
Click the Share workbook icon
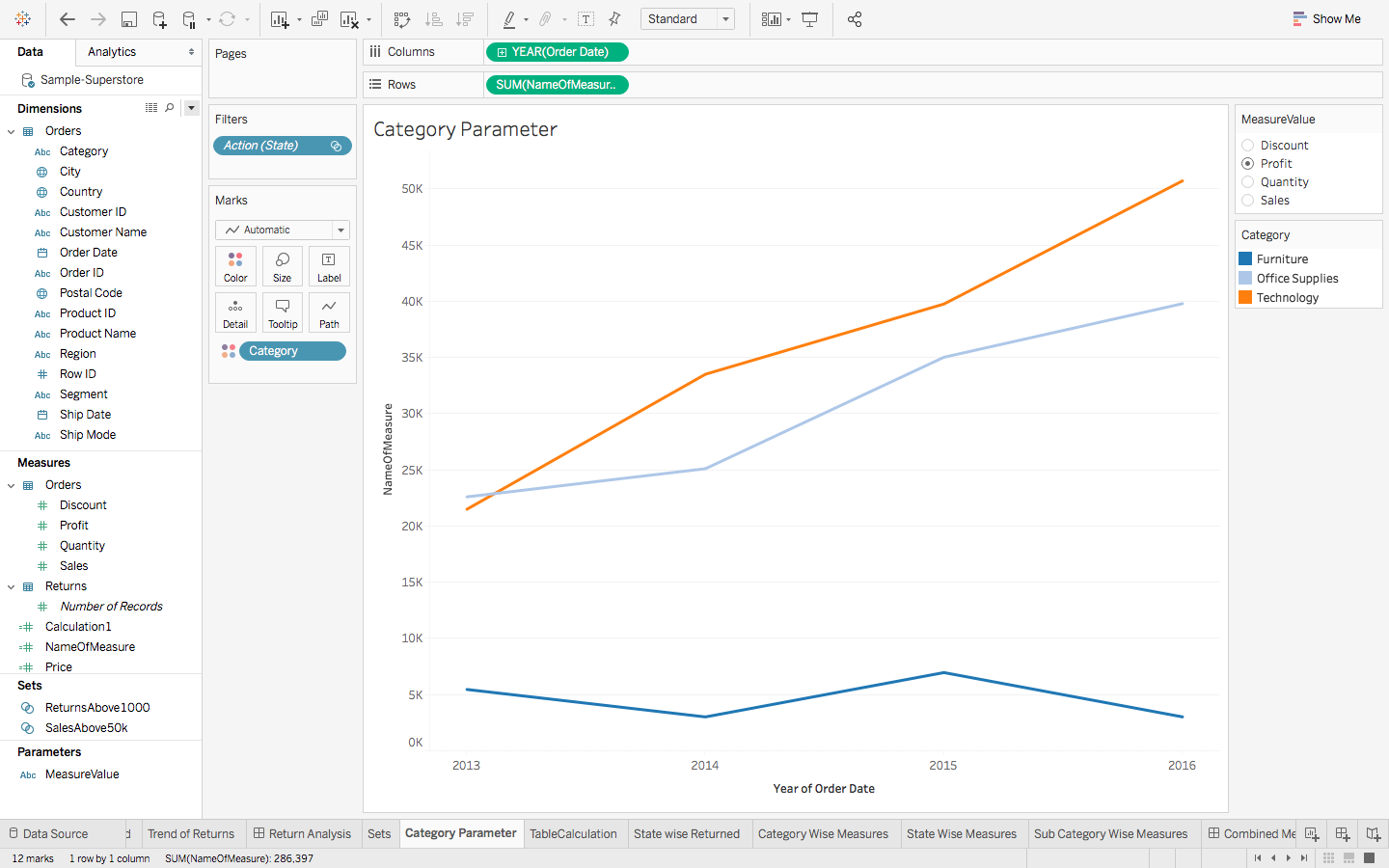coord(855,19)
